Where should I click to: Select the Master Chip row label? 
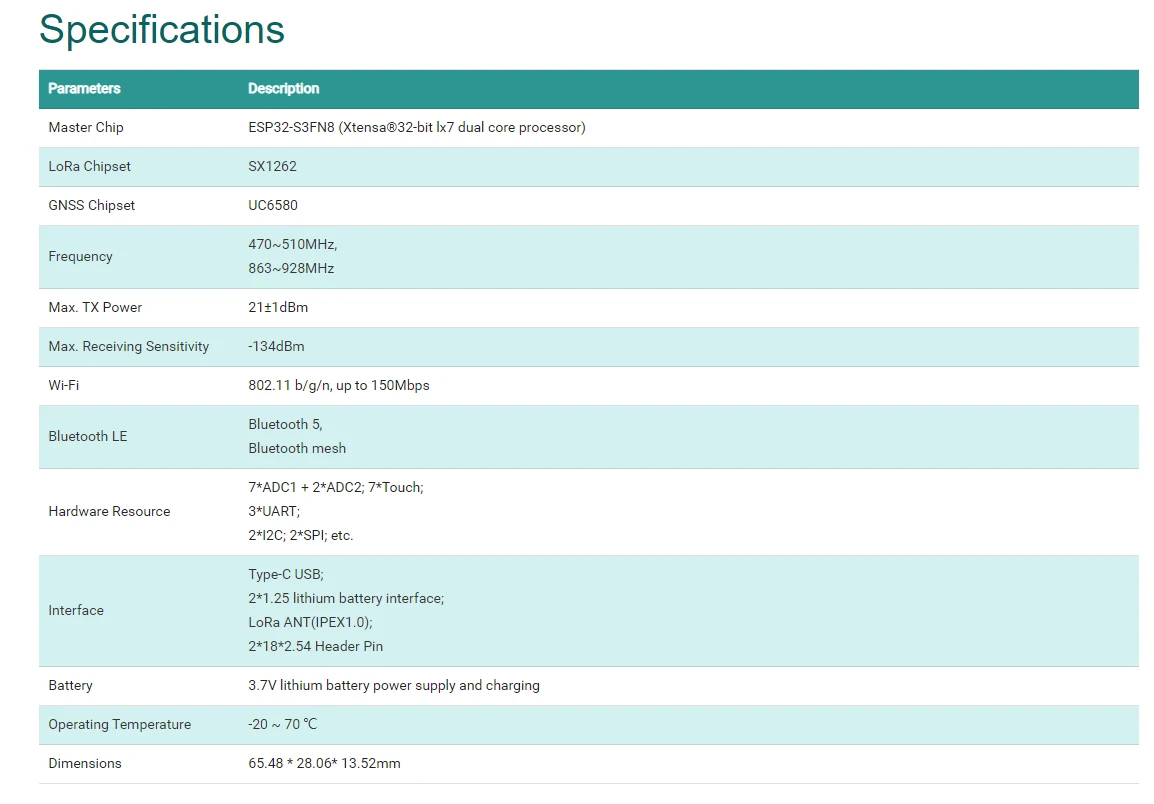point(86,127)
